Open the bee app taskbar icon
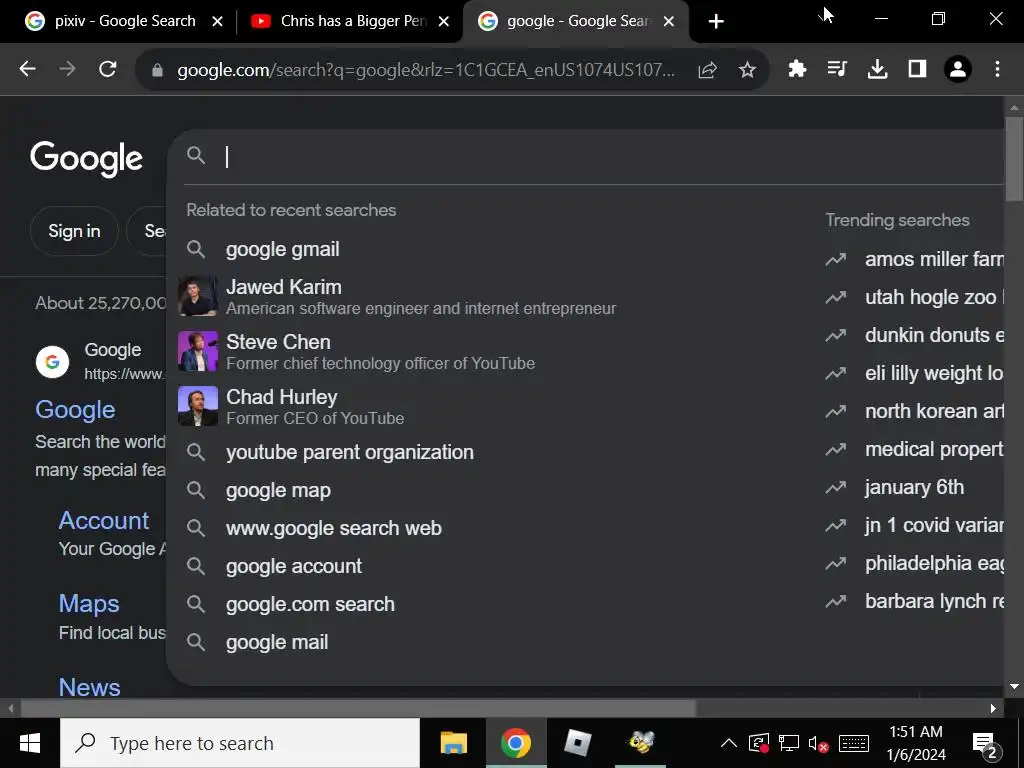Image resolution: width=1024 pixels, height=768 pixels. pyautogui.click(x=641, y=743)
